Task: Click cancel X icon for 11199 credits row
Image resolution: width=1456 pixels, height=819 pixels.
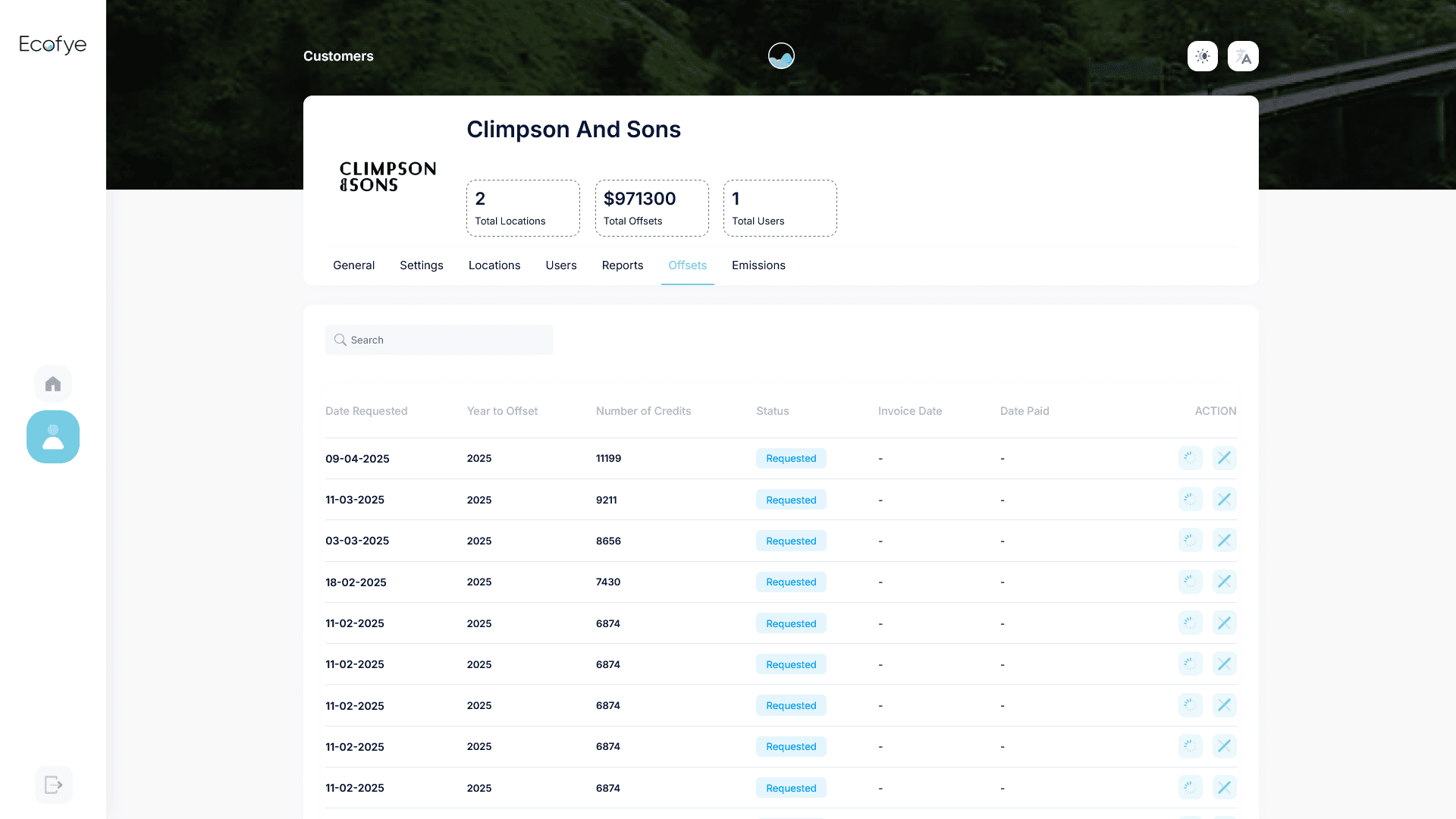Action: tap(1224, 458)
